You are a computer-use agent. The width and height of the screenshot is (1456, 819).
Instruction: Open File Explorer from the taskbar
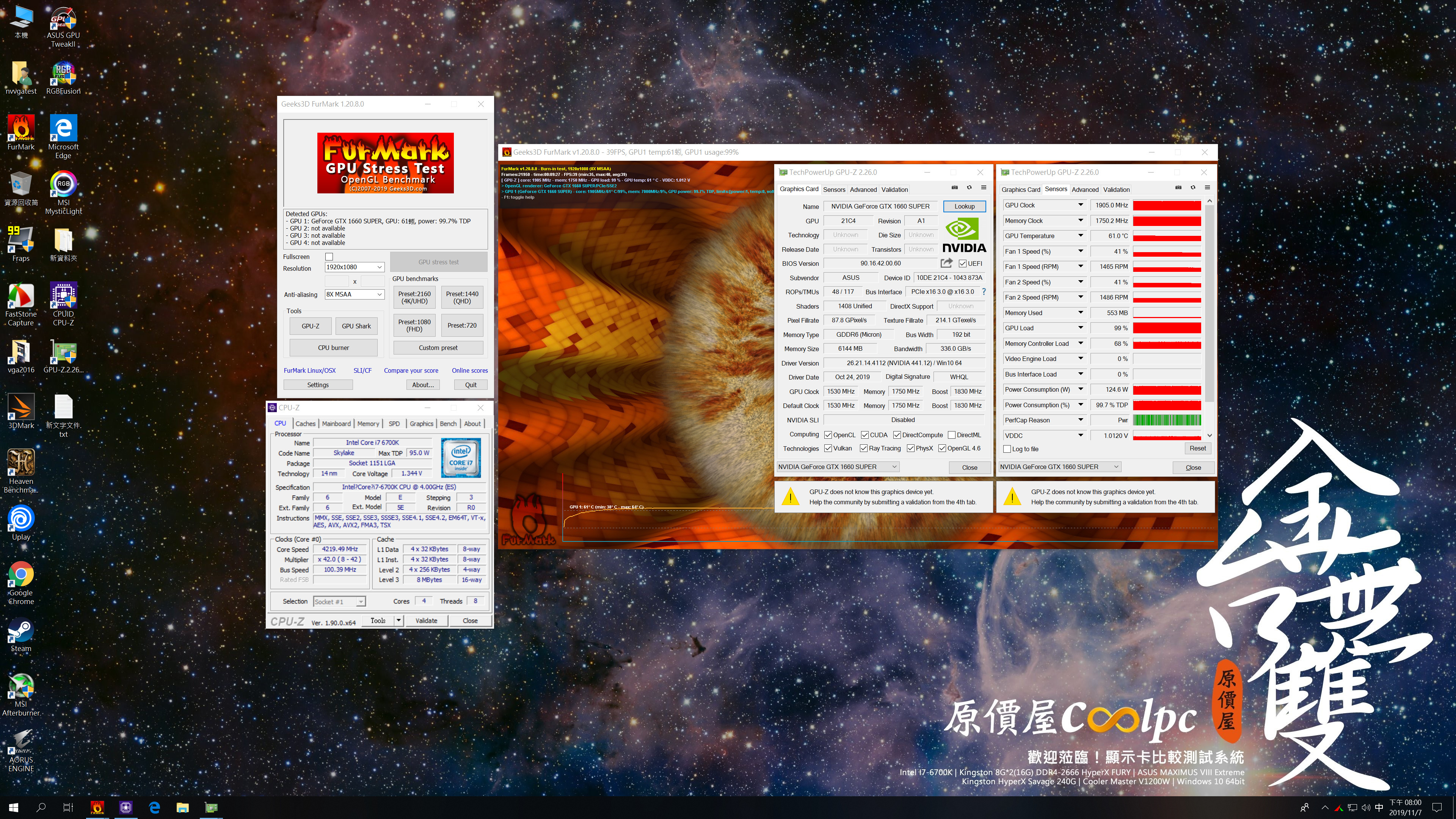click(182, 808)
